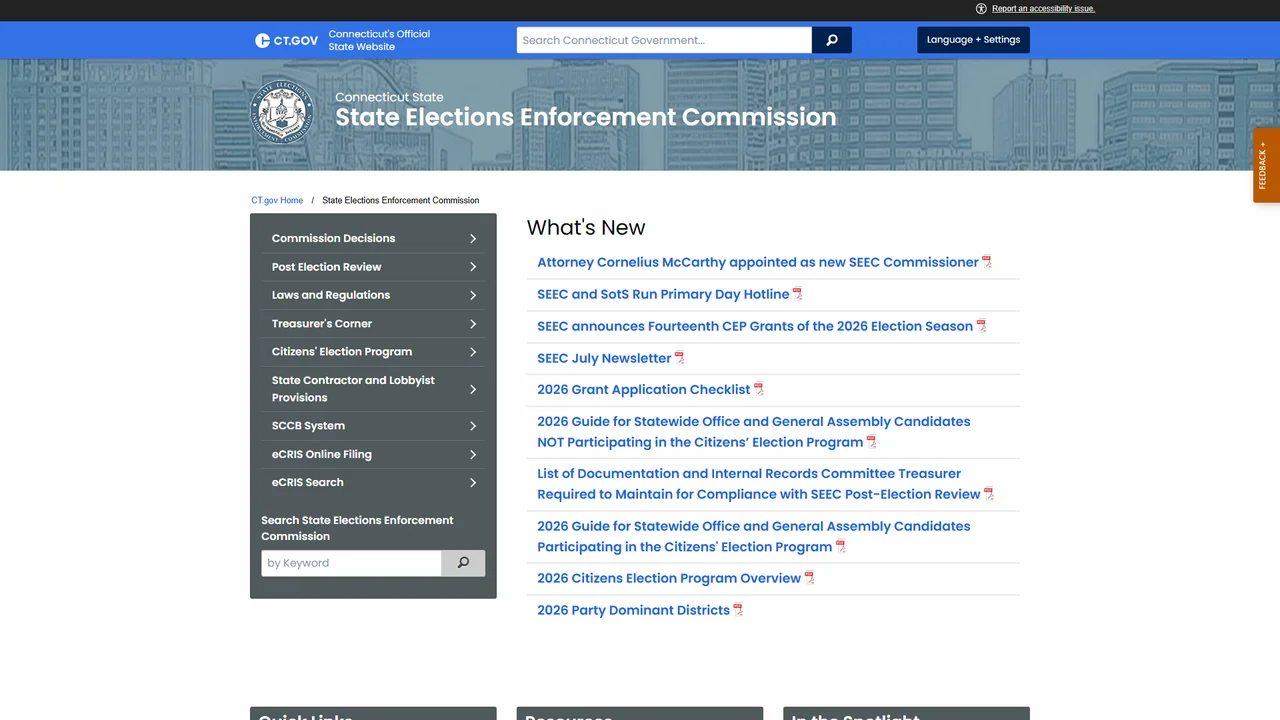Click PDF icon after Post-Election Review documentation link
The width and height of the screenshot is (1280, 720).
click(x=989, y=494)
